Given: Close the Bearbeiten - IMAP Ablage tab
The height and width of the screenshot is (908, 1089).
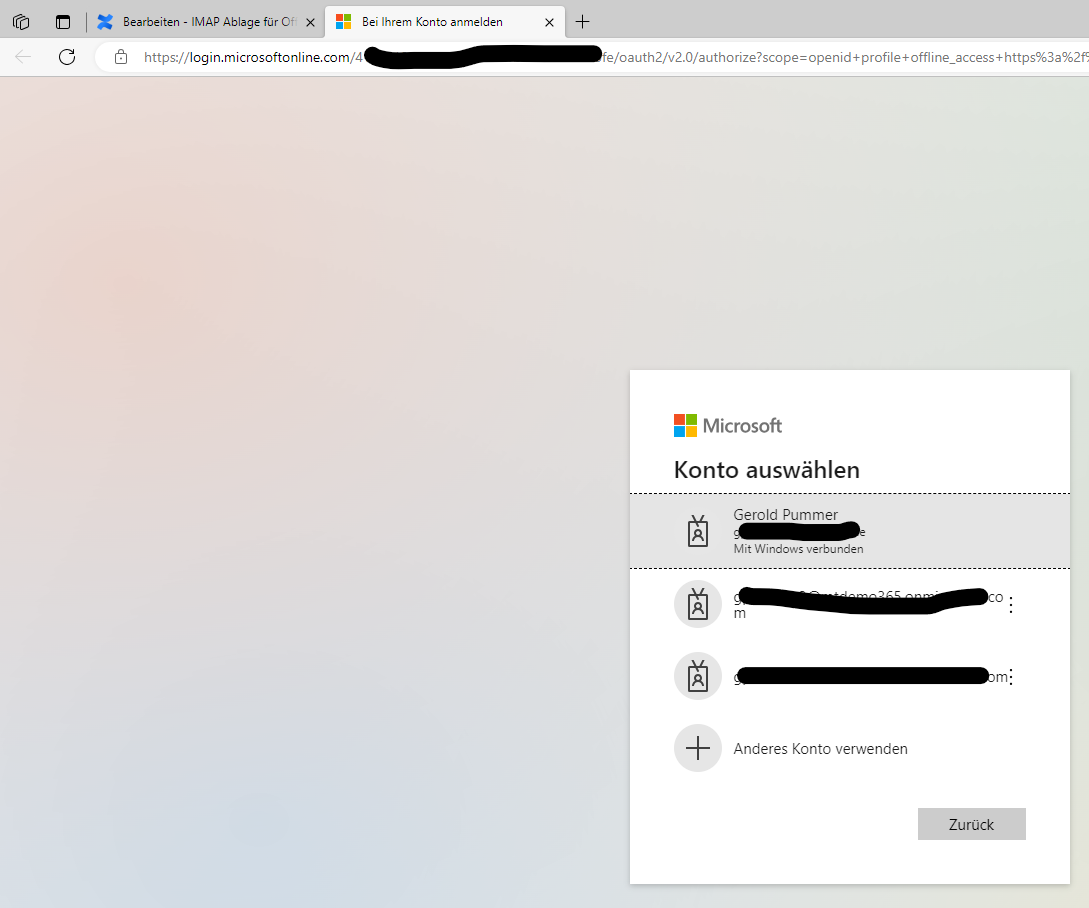Looking at the screenshot, I should (x=310, y=22).
